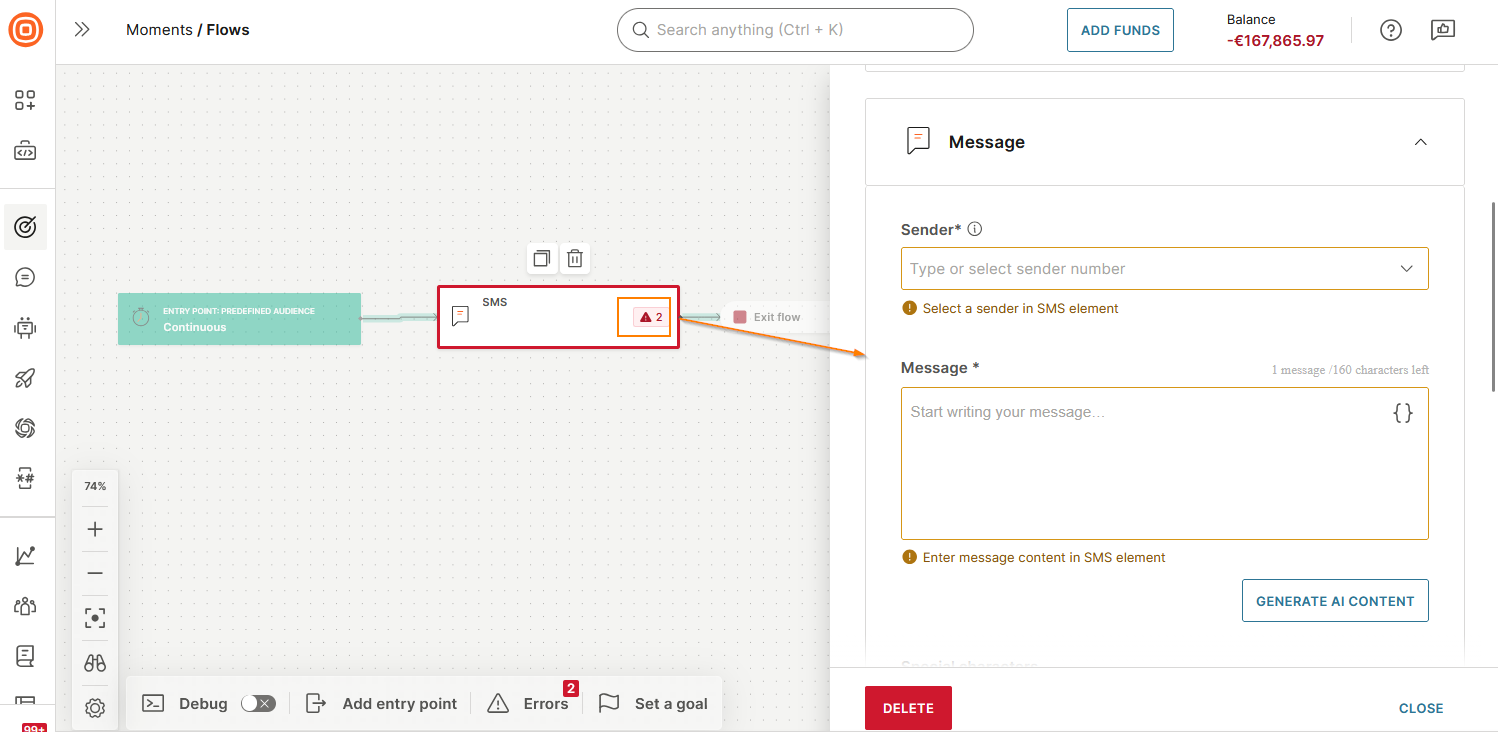The image size is (1498, 732).
Task: Click the error warning badge on the SMS element
Action: [644, 316]
